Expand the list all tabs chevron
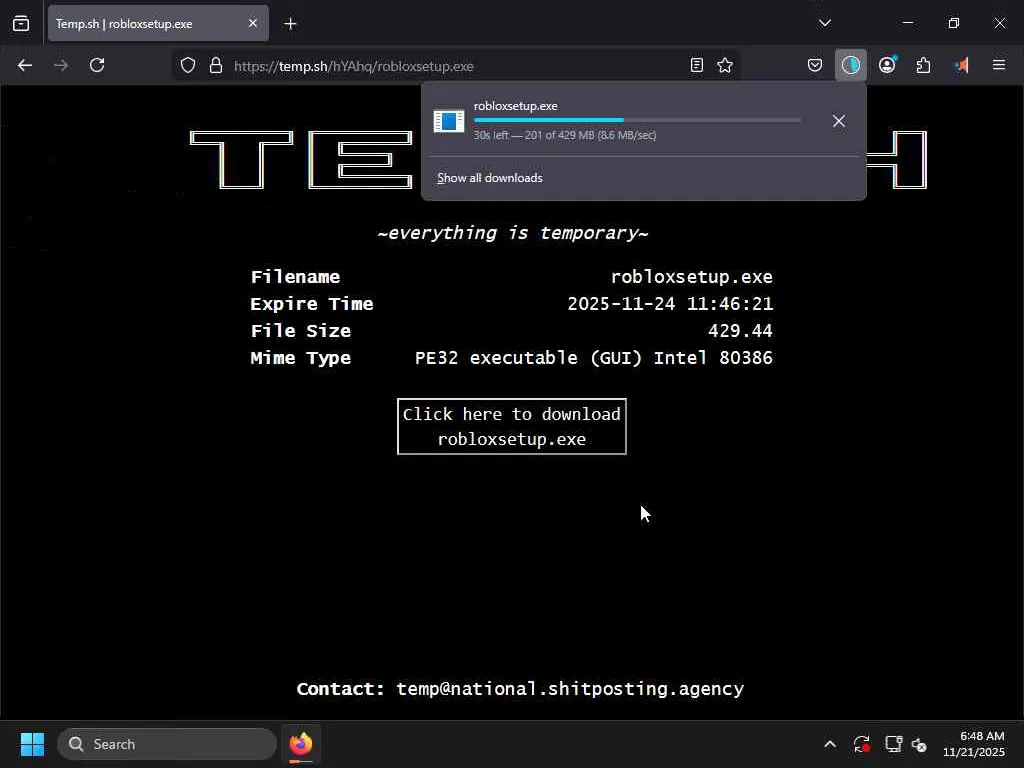 825,24
